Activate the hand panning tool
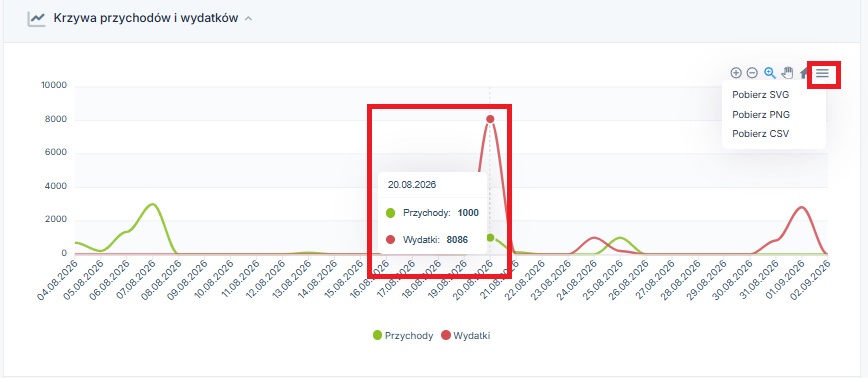The width and height of the screenshot is (868, 382). click(x=787, y=73)
